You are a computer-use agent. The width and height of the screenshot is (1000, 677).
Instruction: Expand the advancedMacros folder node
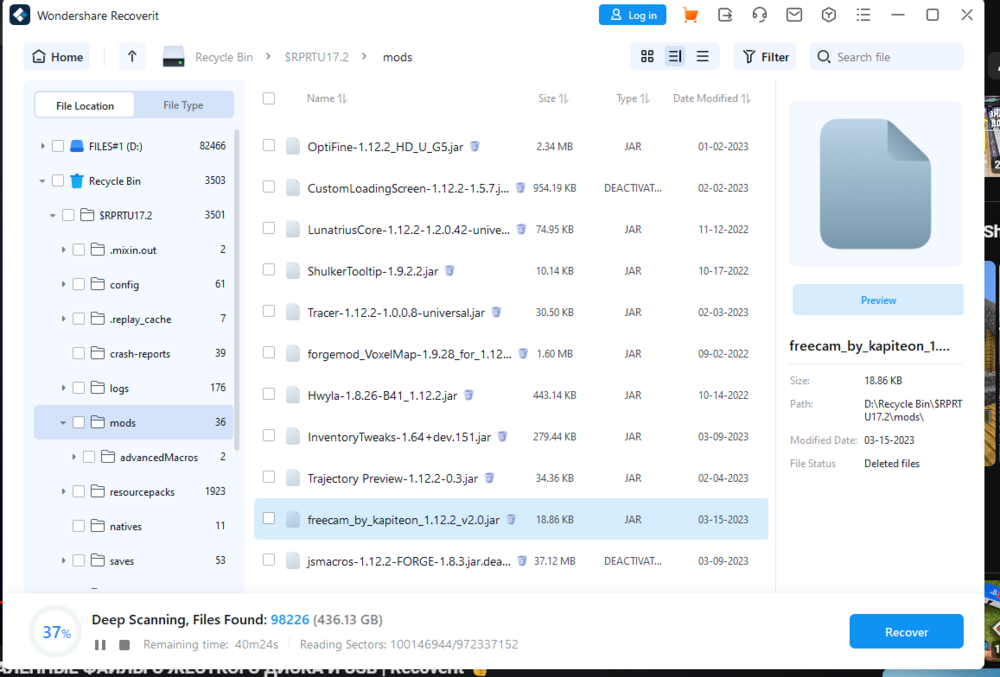pos(74,457)
